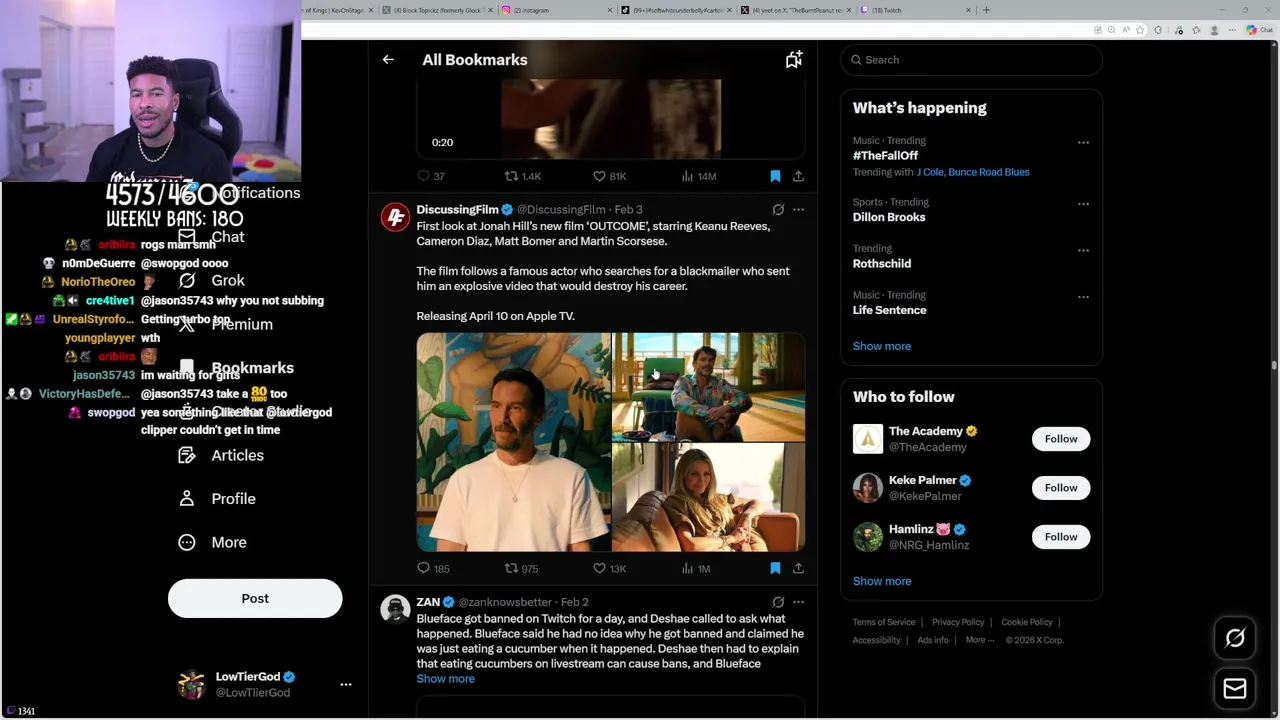Screen dimensions: 1280x720
Task: Open more options on DiscussingFilm post
Action: pos(798,210)
